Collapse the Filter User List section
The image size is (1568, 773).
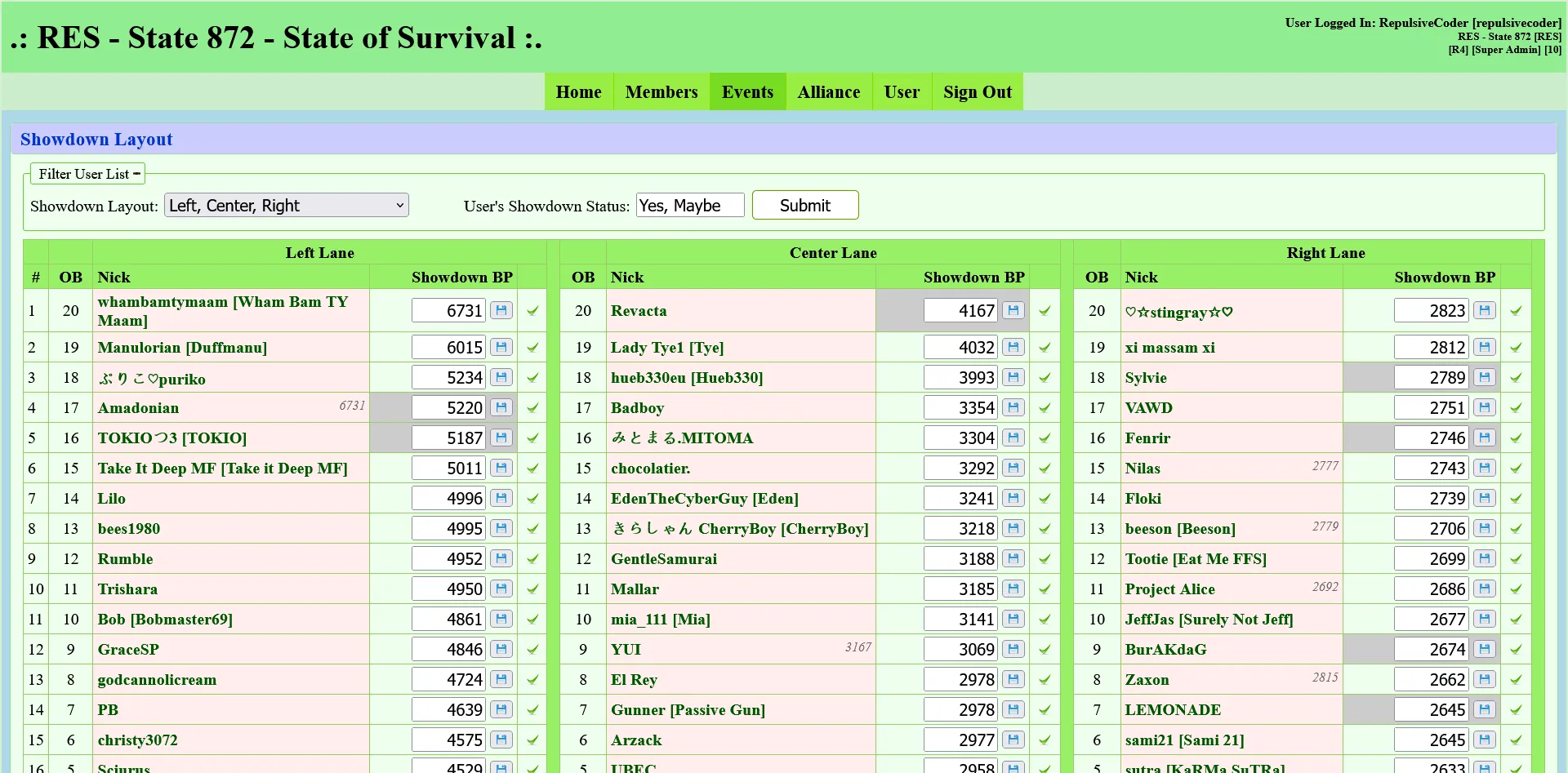89,174
